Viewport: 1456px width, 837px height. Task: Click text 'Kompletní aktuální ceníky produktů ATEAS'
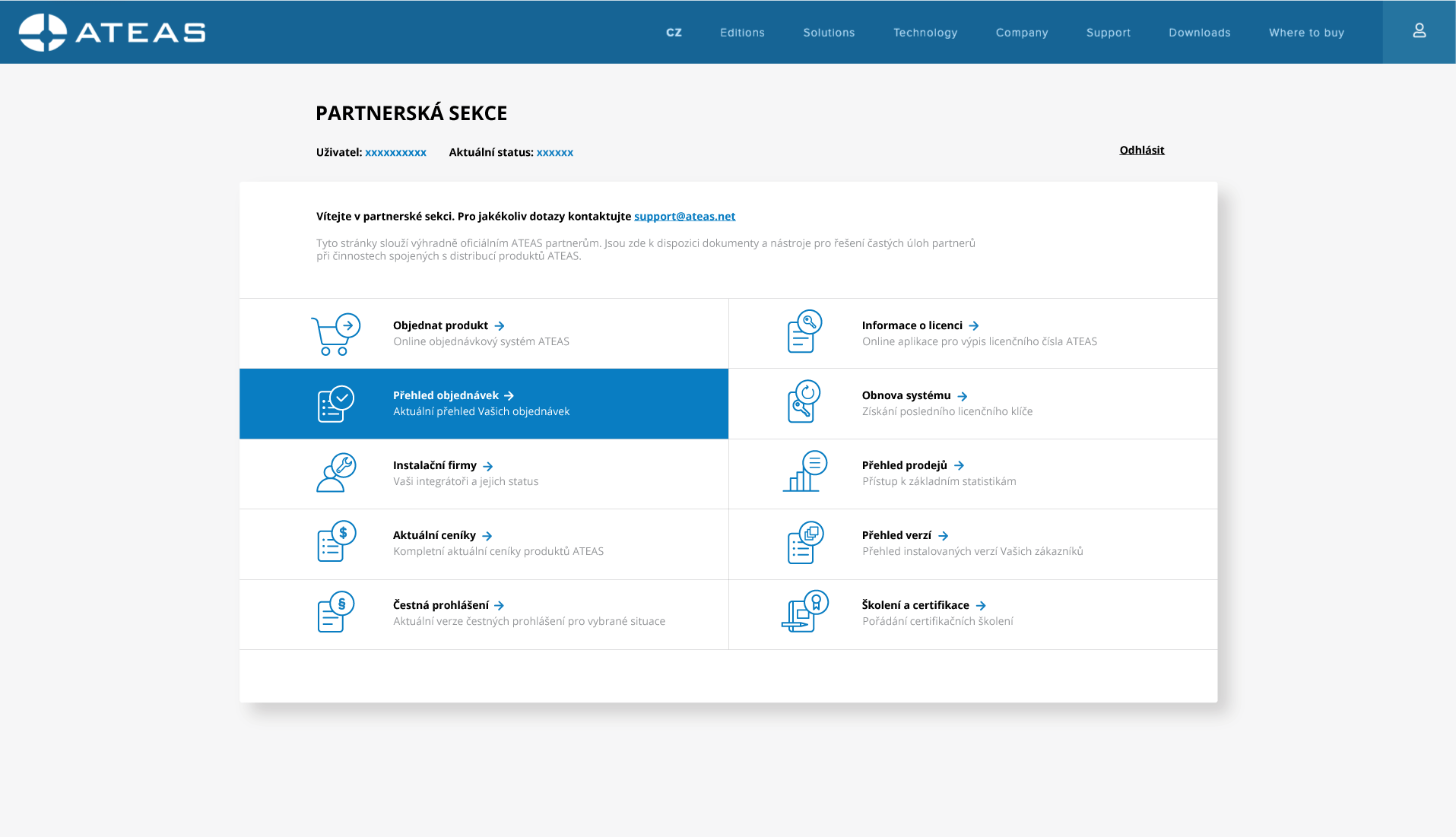498,551
